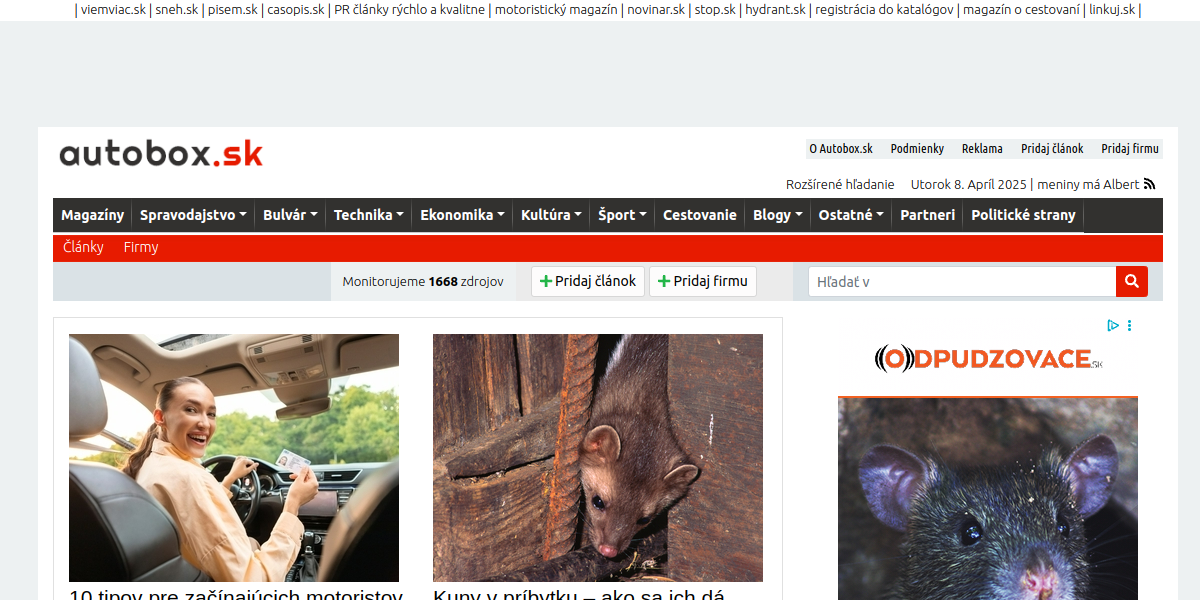Screen dimensions: 1200x600
Task: Click the rat advertisement image
Action: tap(988, 499)
